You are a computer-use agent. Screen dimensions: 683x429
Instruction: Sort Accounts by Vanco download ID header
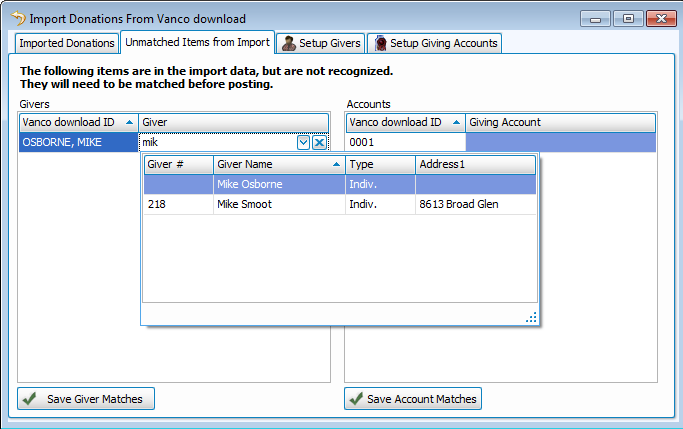[405, 122]
